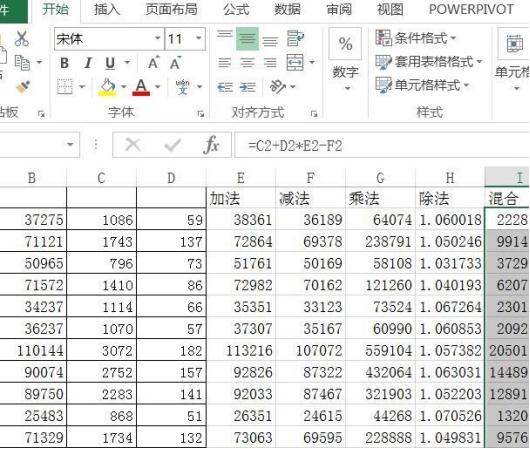The width and height of the screenshot is (530, 449).
Task: Click the Decrease Indent icon
Action: click(x=225, y=88)
